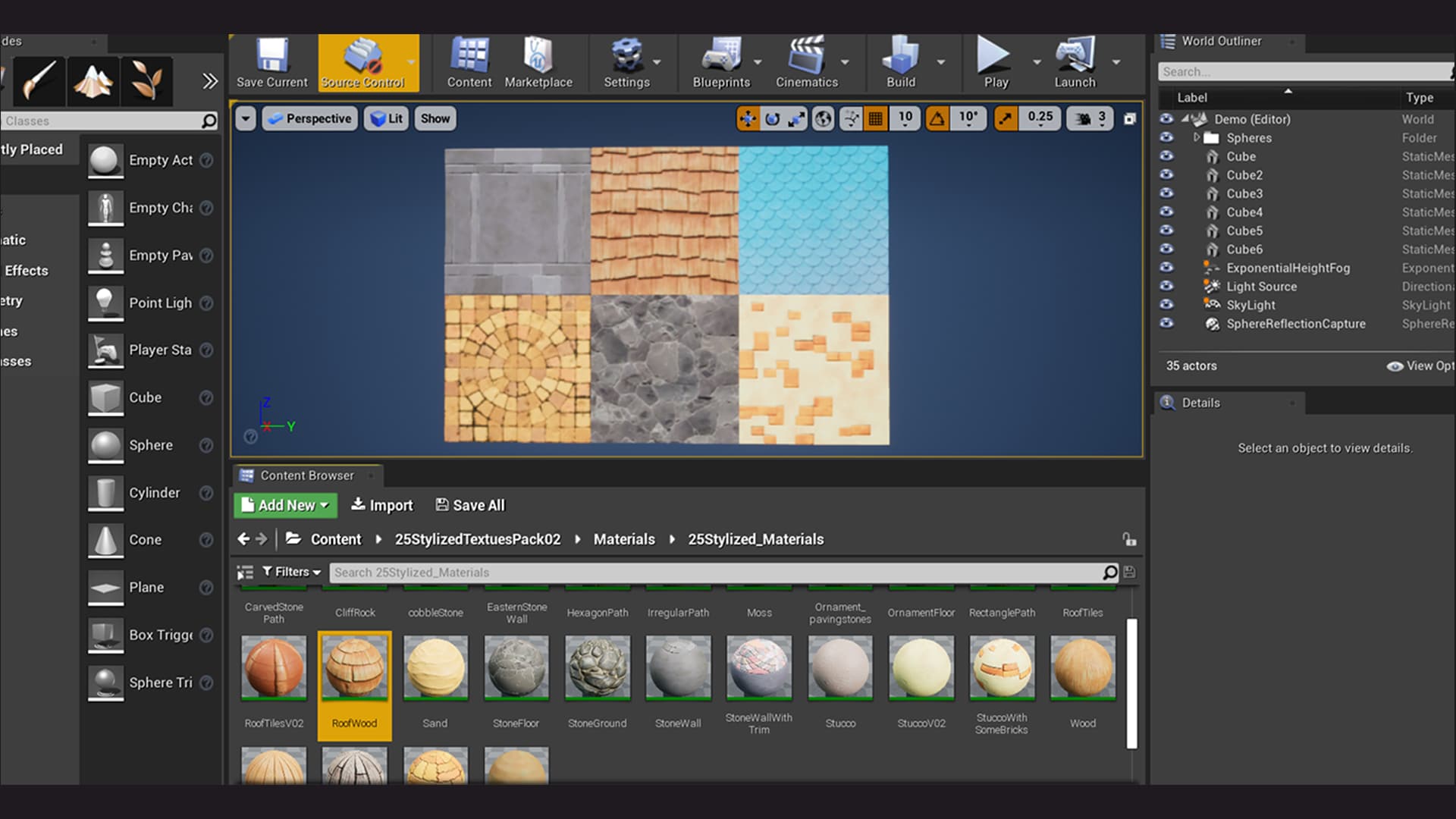Image resolution: width=1456 pixels, height=819 pixels.
Task: Open the Blueprints toolbar menu
Action: 720,63
